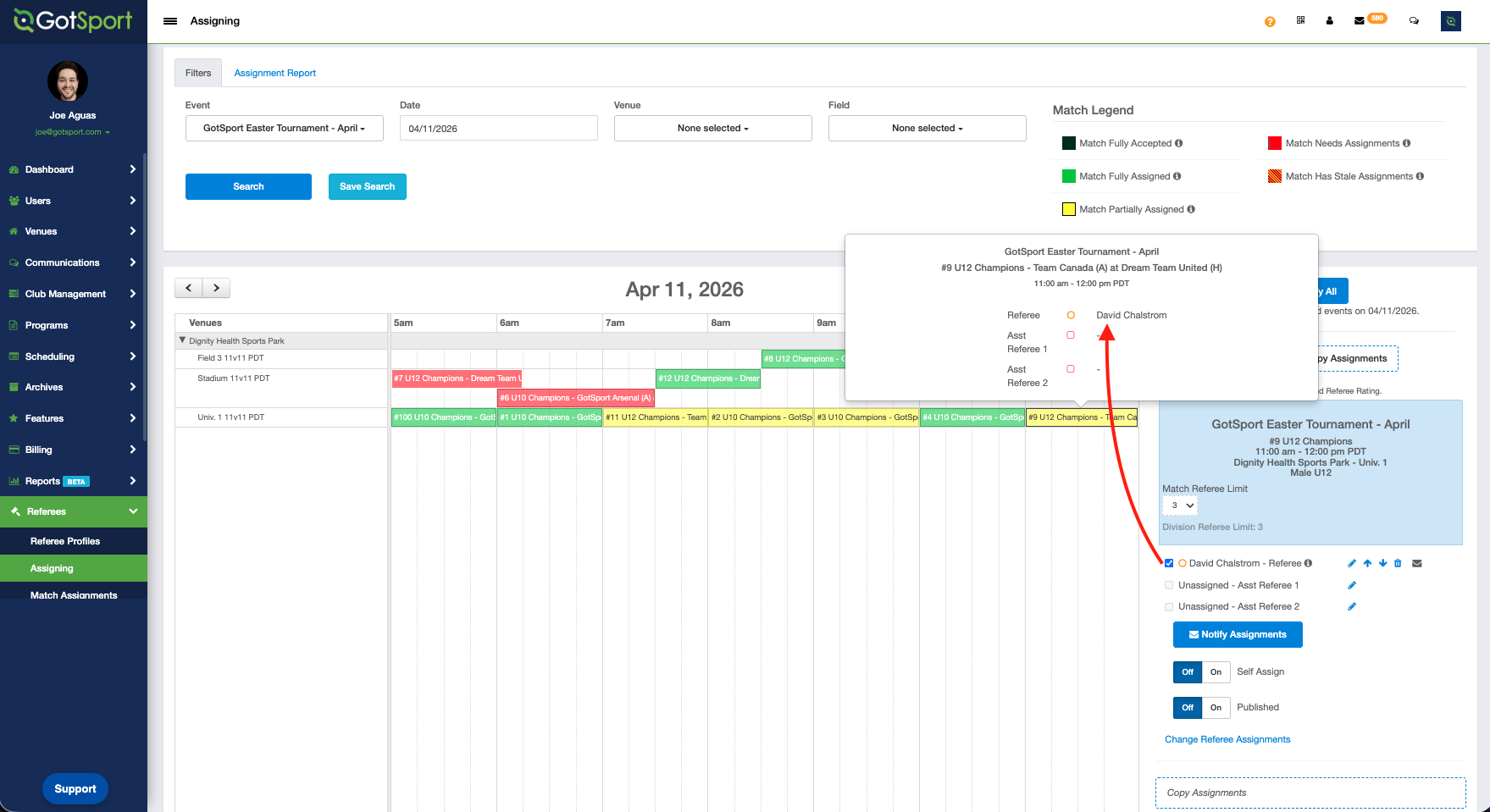Move David Chalstrom up with arrow icon
The width and height of the screenshot is (1490, 812).
tap(1367, 563)
